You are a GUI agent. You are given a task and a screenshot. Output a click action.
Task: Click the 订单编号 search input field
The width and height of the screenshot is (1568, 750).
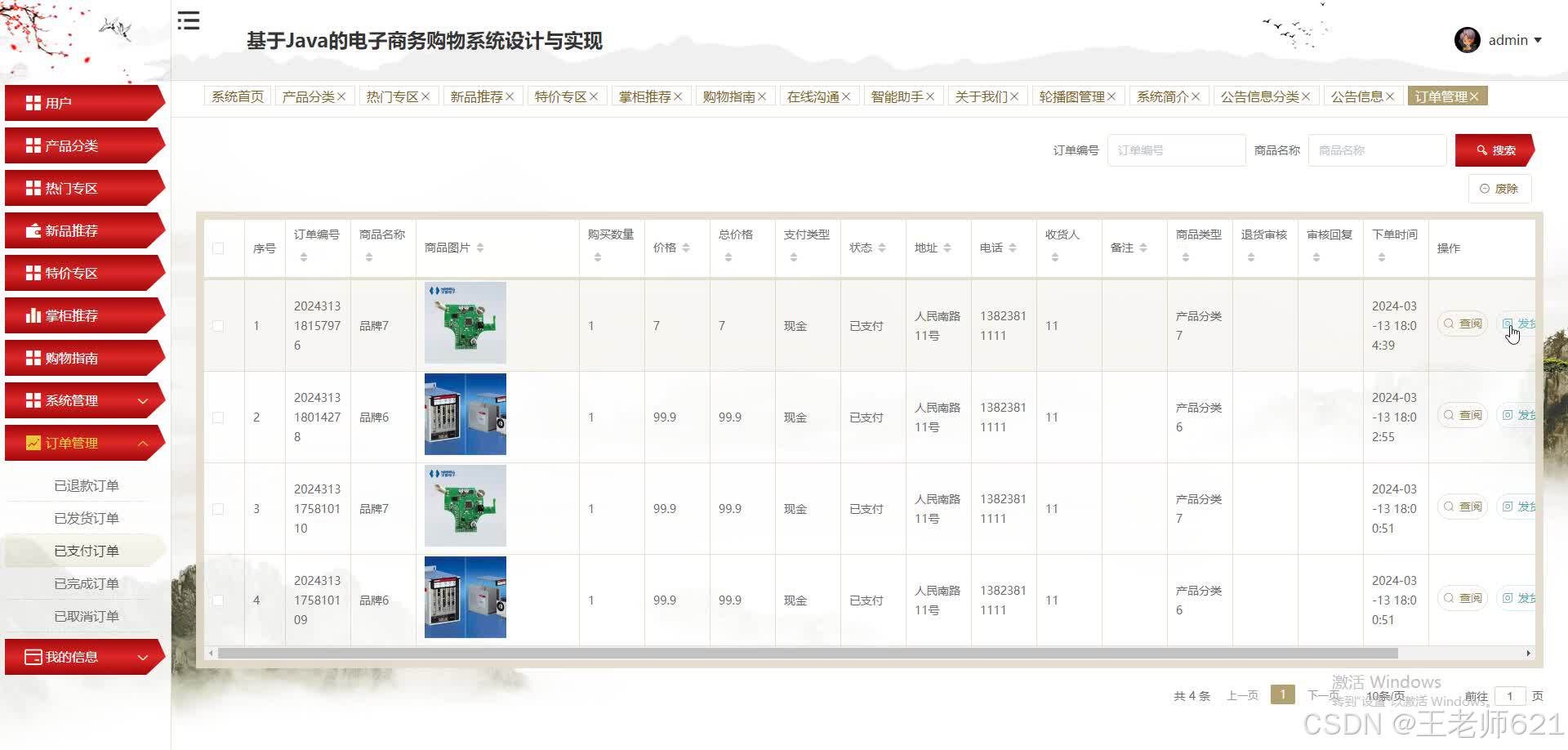pos(1177,150)
